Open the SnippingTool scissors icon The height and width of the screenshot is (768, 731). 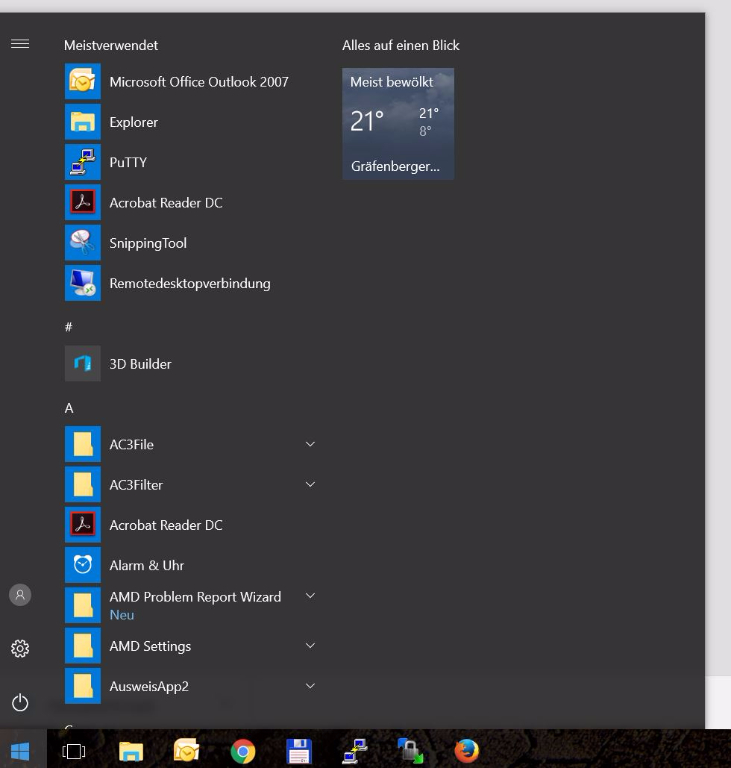point(83,242)
